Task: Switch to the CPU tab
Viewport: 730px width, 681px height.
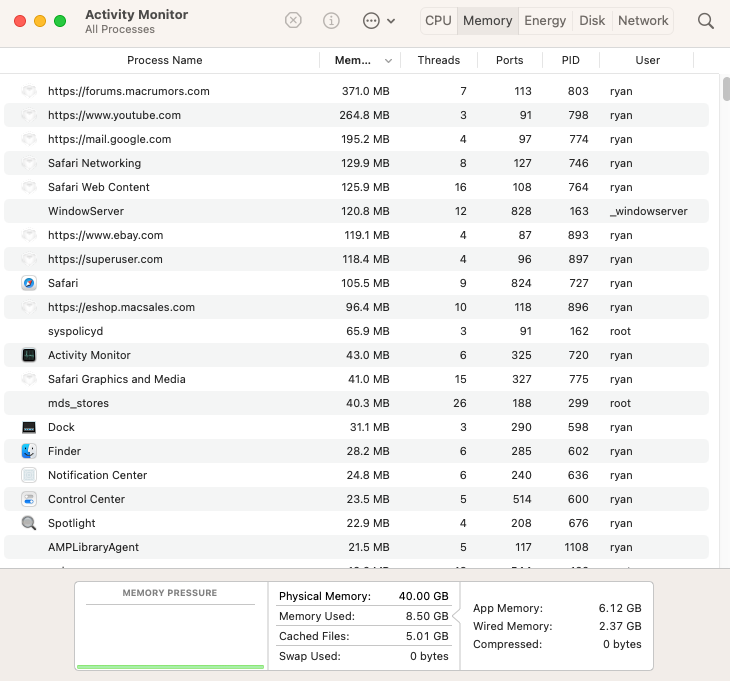Action: click(438, 20)
